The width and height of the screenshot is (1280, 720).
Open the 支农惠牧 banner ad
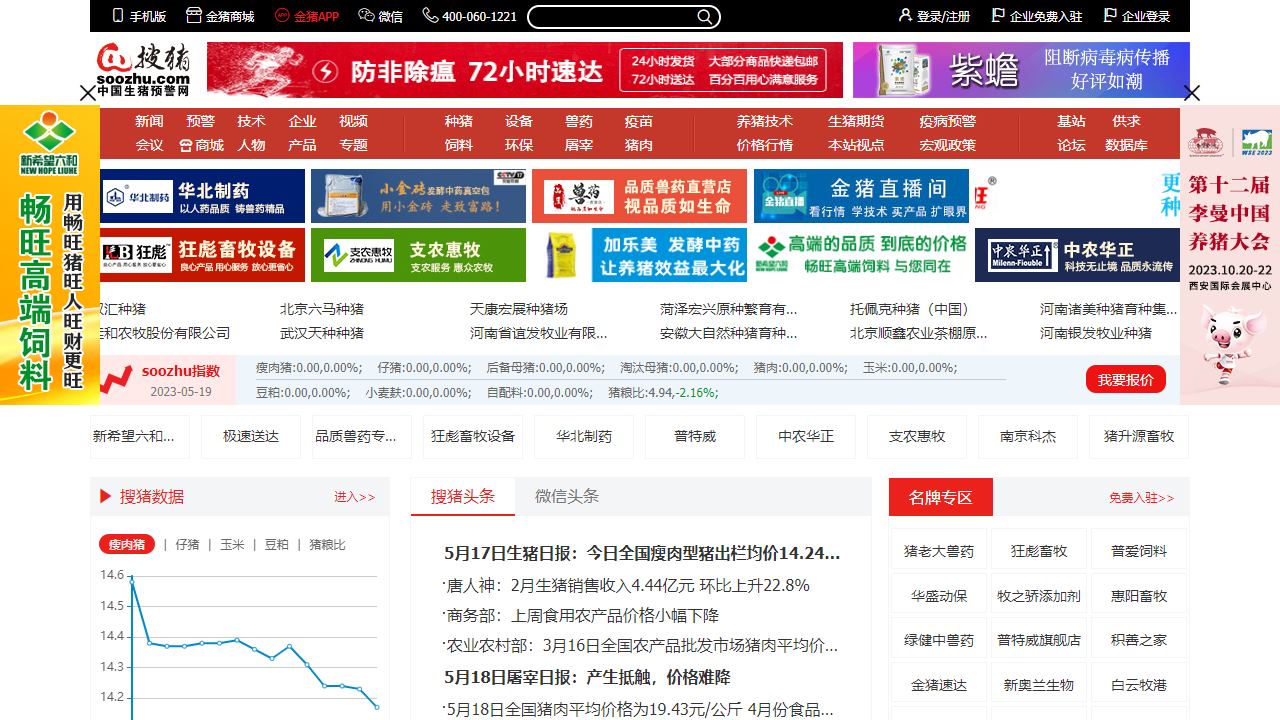click(x=418, y=255)
